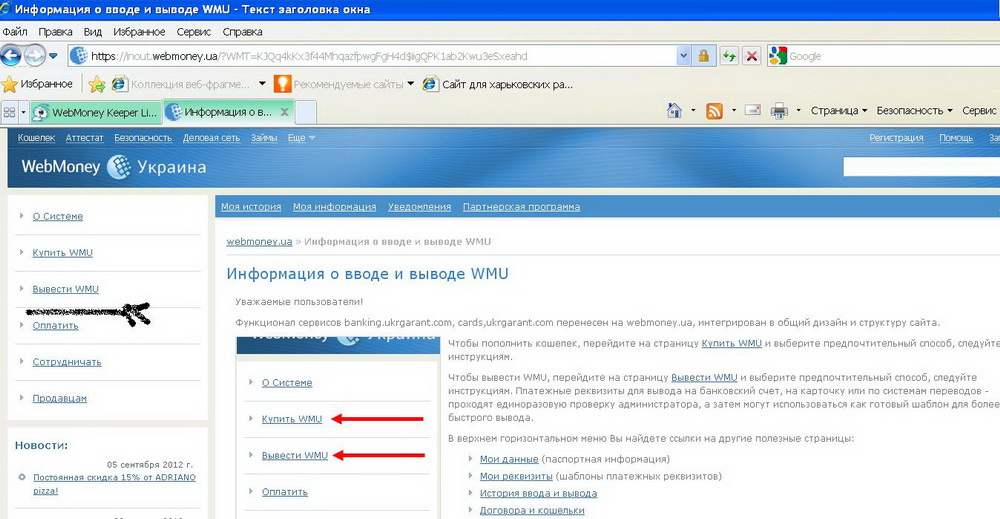Viewport: 1000px width, 519px height.
Task: Open Уведомления tab
Action: point(419,207)
